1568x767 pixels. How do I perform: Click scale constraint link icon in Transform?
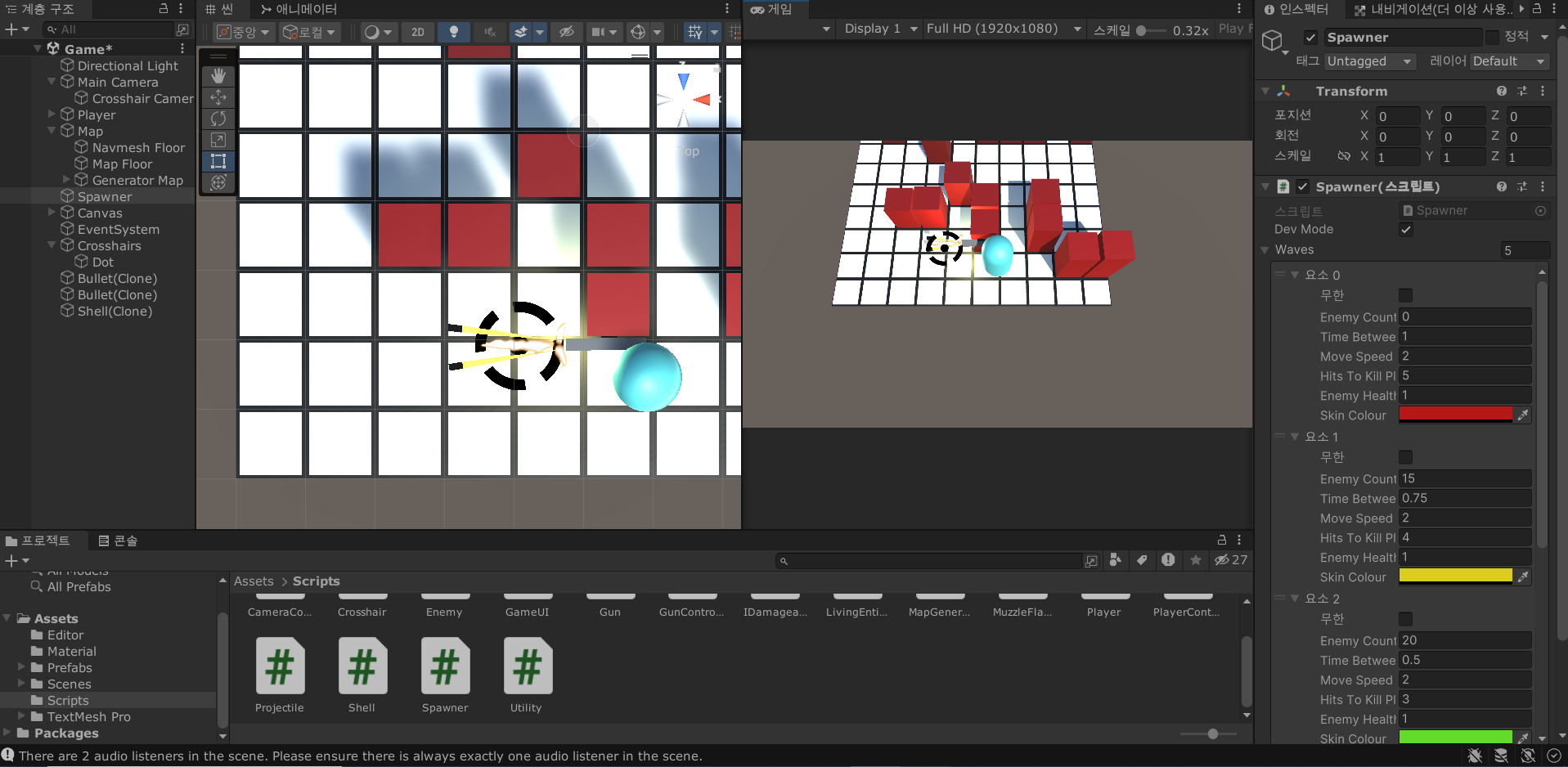point(1344,156)
